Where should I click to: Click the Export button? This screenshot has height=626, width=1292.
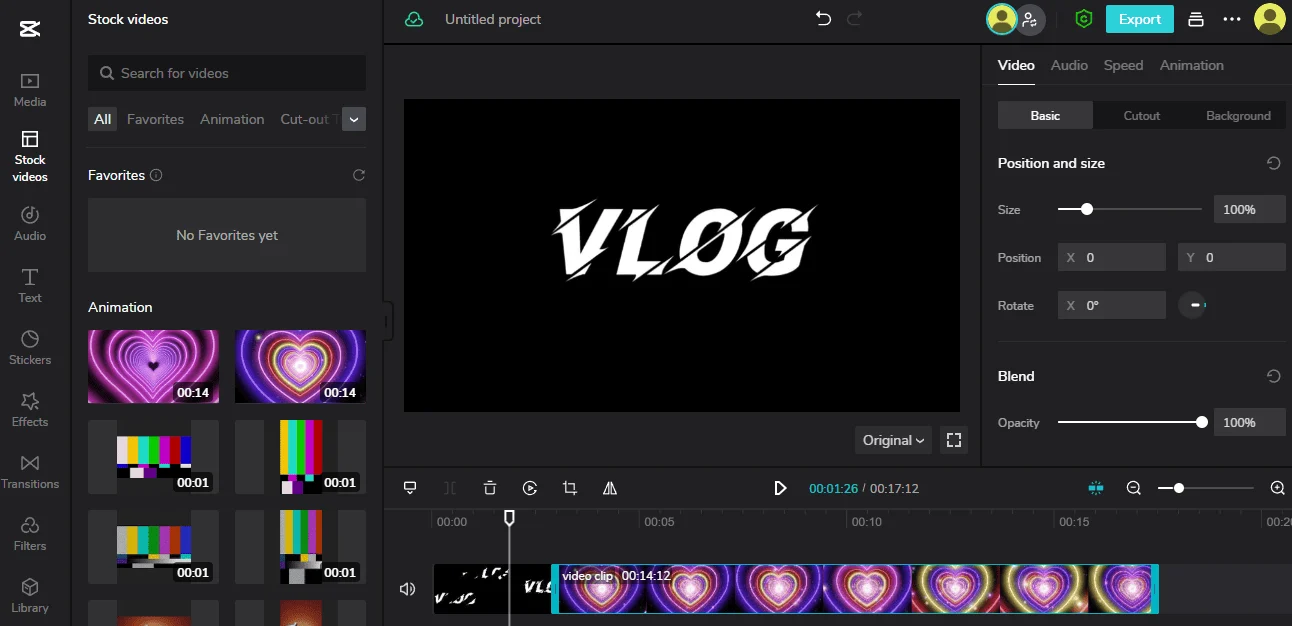click(1139, 19)
